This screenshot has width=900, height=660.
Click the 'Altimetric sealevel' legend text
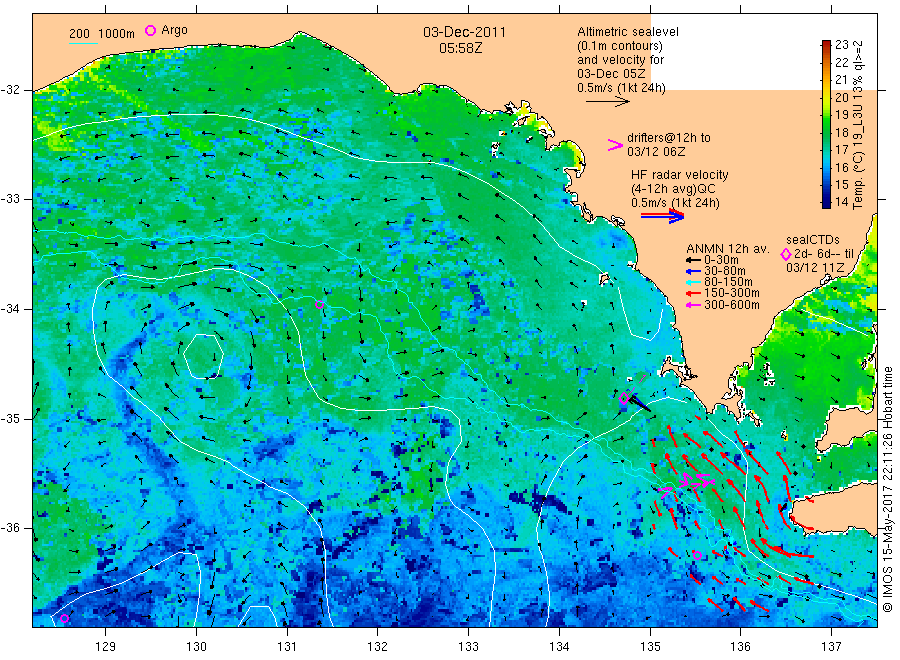click(x=628, y=32)
